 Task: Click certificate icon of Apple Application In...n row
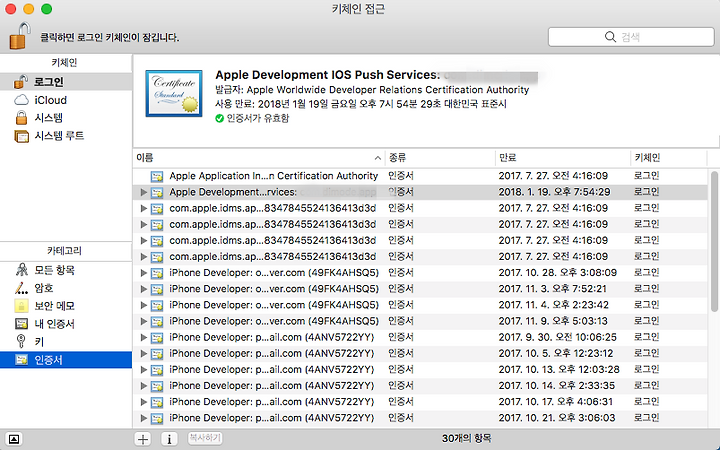point(157,176)
